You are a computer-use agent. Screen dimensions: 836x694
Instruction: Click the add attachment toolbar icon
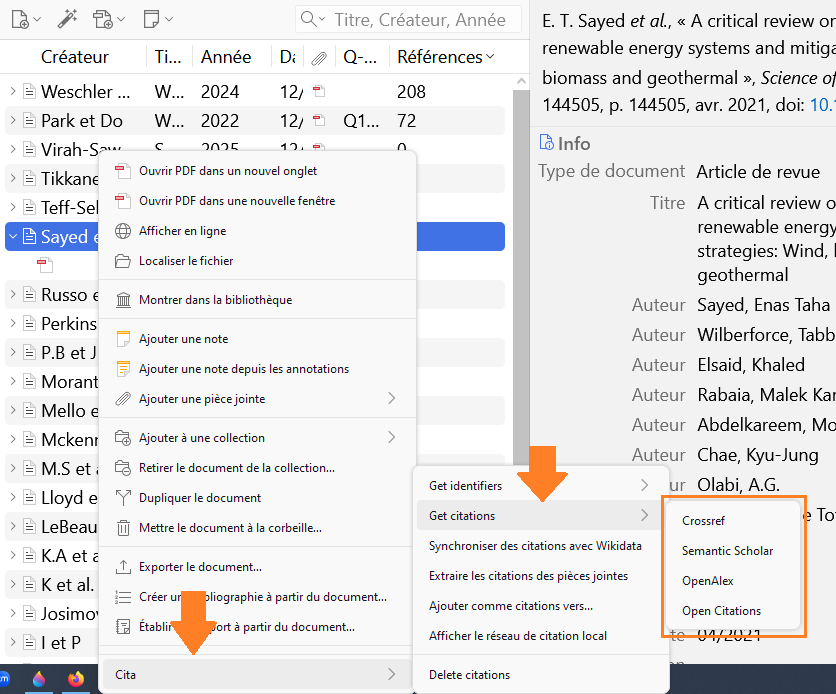[x=103, y=19]
